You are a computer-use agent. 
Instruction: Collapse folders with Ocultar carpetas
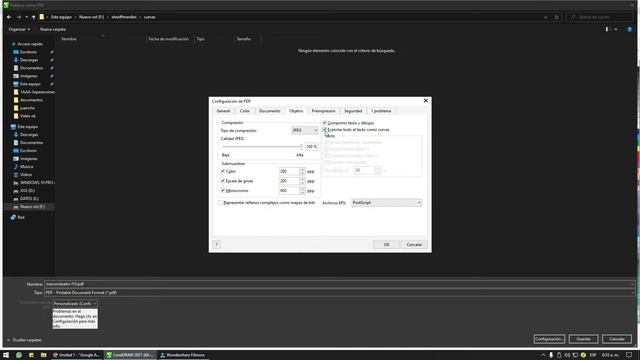point(24,340)
